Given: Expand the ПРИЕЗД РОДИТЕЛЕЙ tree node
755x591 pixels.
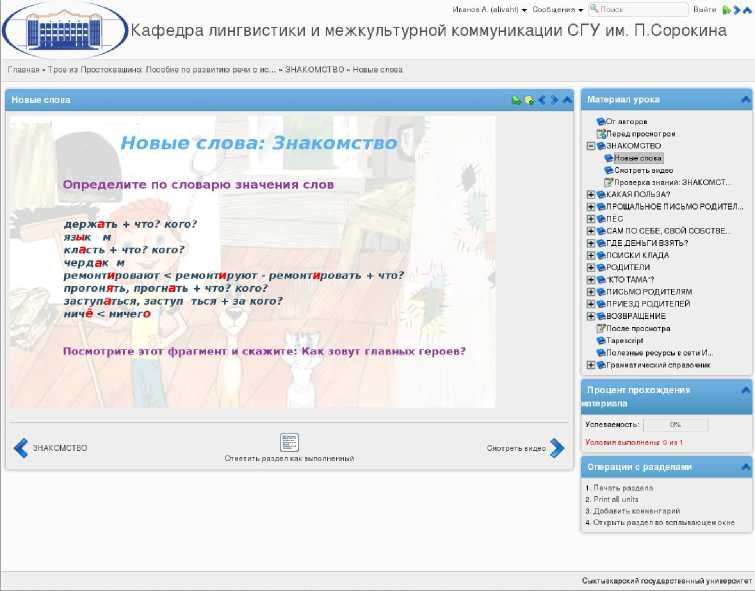Looking at the screenshot, I should (x=590, y=304).
